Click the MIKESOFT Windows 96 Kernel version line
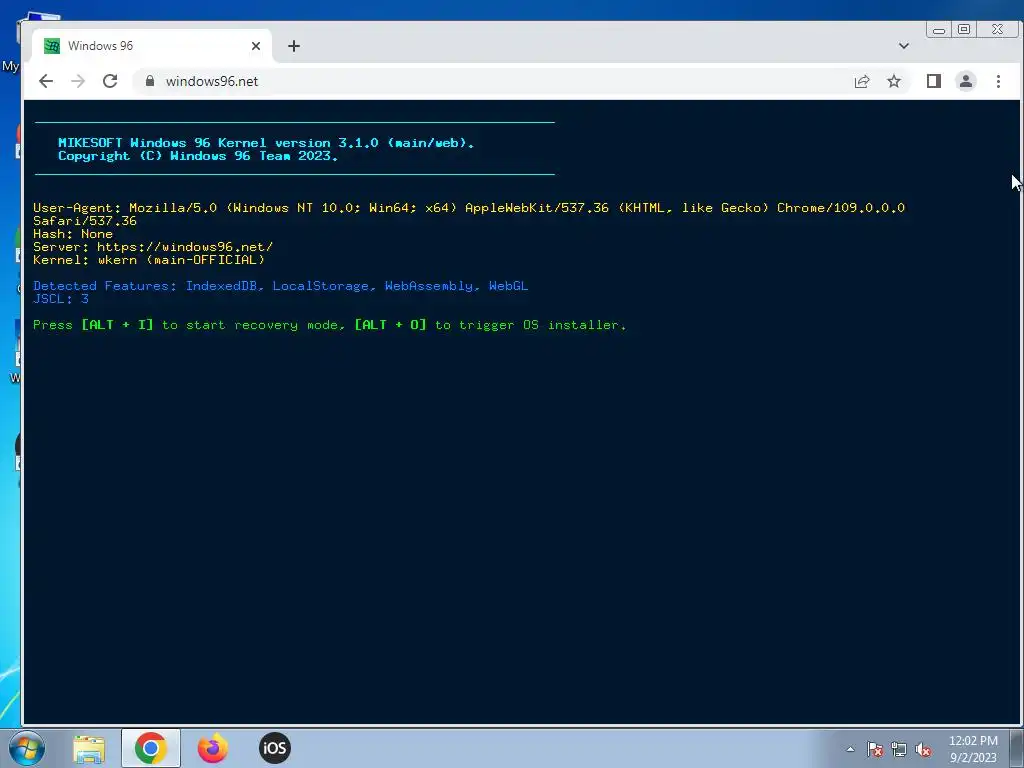Viewport: 1024px width, 768px height. click(266, 142)
